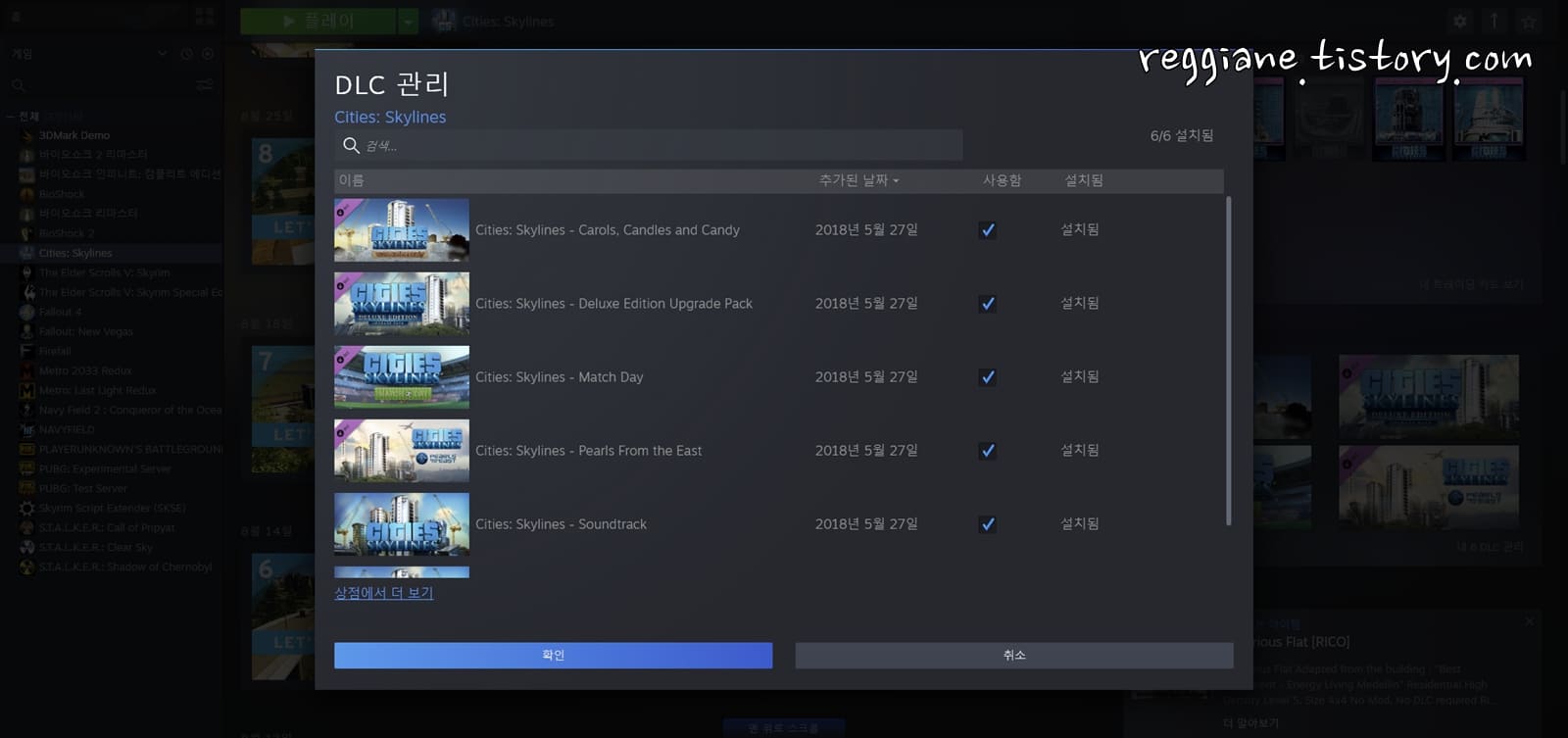The height and width of the screenshot is (738, 1568).
Task: Open 상점에서 더 보기 store link
Action: pyautogui.click(x=383, y=593)
